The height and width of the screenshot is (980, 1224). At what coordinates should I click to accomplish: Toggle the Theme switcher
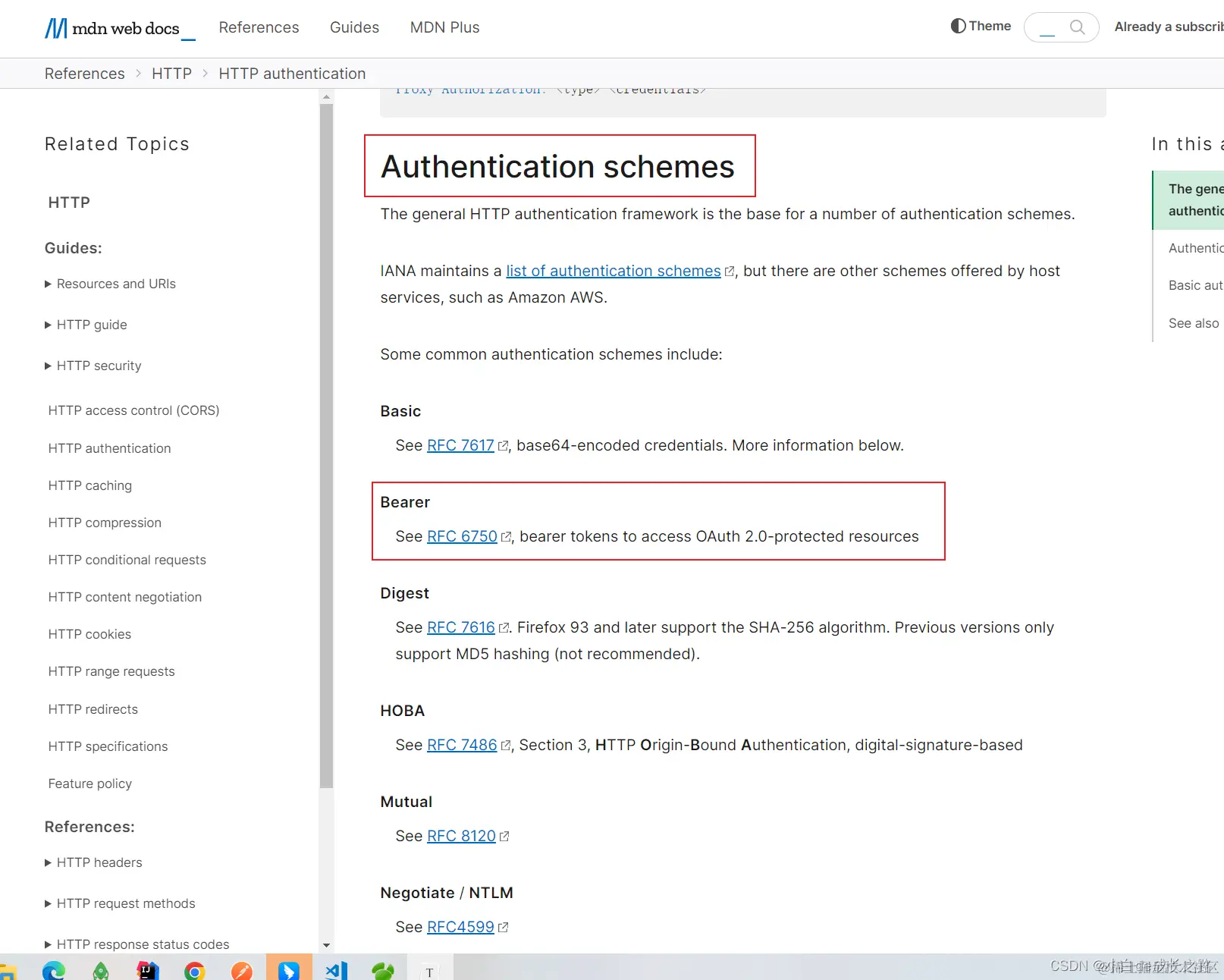point(981,26)
